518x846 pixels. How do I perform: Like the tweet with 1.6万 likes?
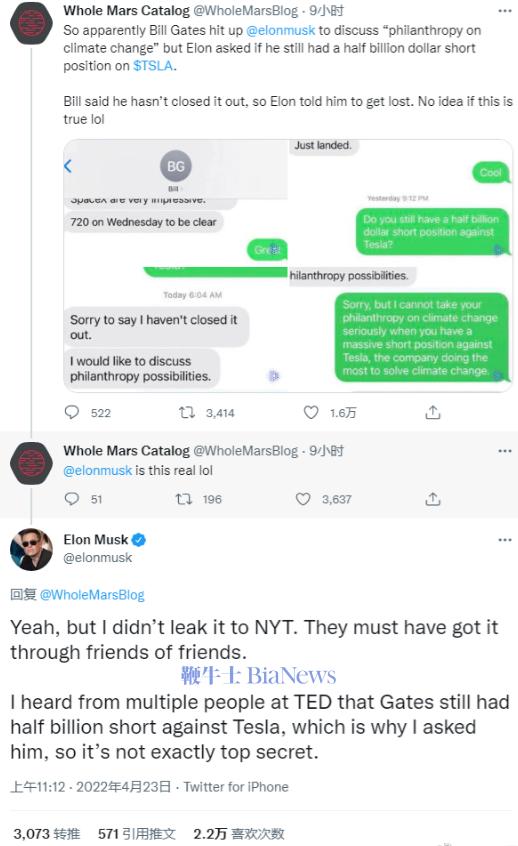311,413
